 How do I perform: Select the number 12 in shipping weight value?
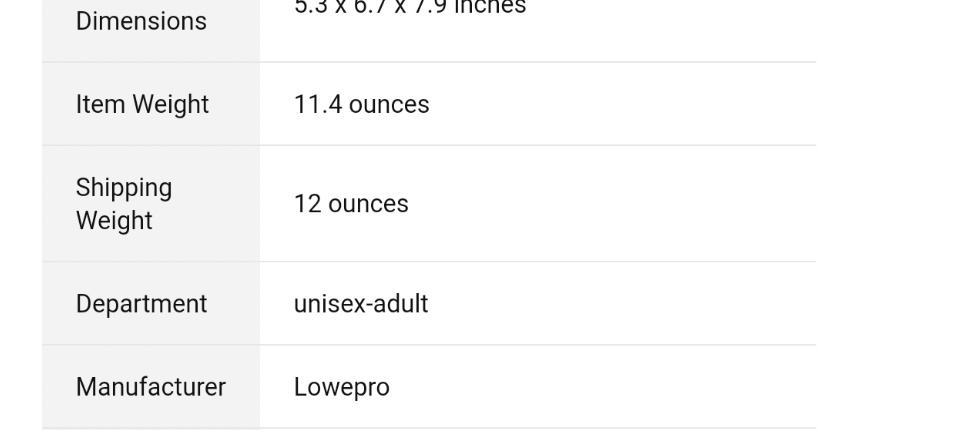(x=307, y=204)
